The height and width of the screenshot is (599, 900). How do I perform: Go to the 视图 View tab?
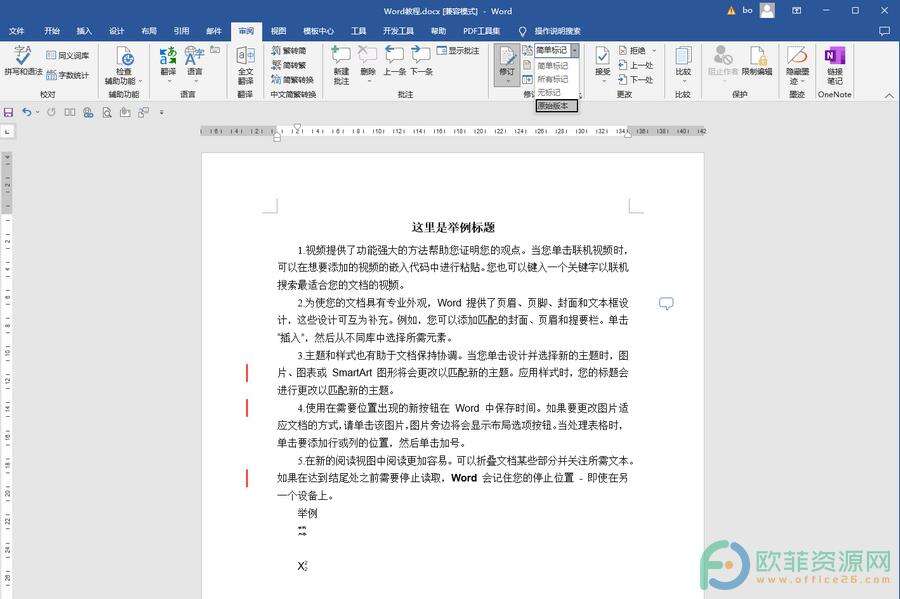coord(278,31)
